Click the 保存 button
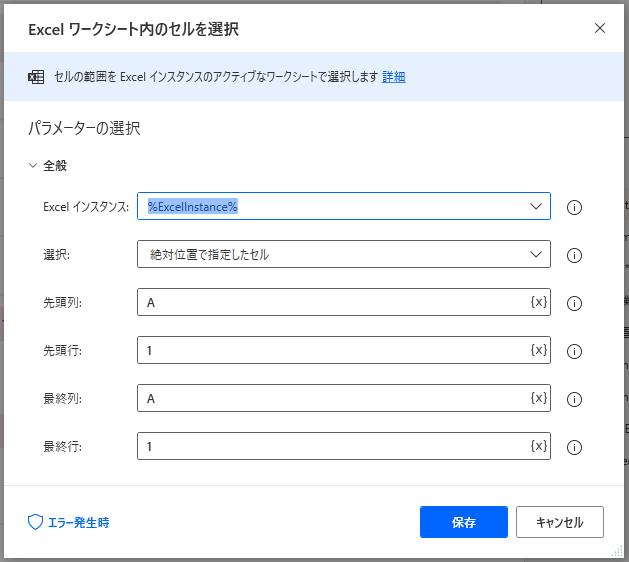The width and height of the screenshot is (629, 562). click(x=463, y=522)
